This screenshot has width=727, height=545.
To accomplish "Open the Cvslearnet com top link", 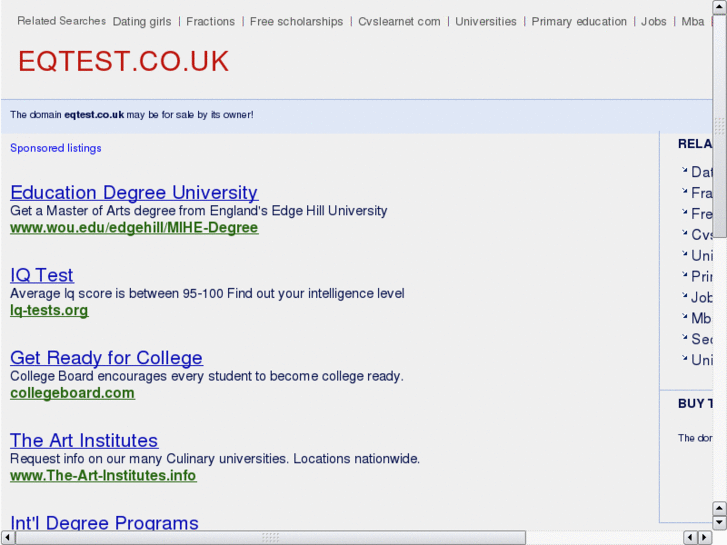I will click(x=399, y=21).
